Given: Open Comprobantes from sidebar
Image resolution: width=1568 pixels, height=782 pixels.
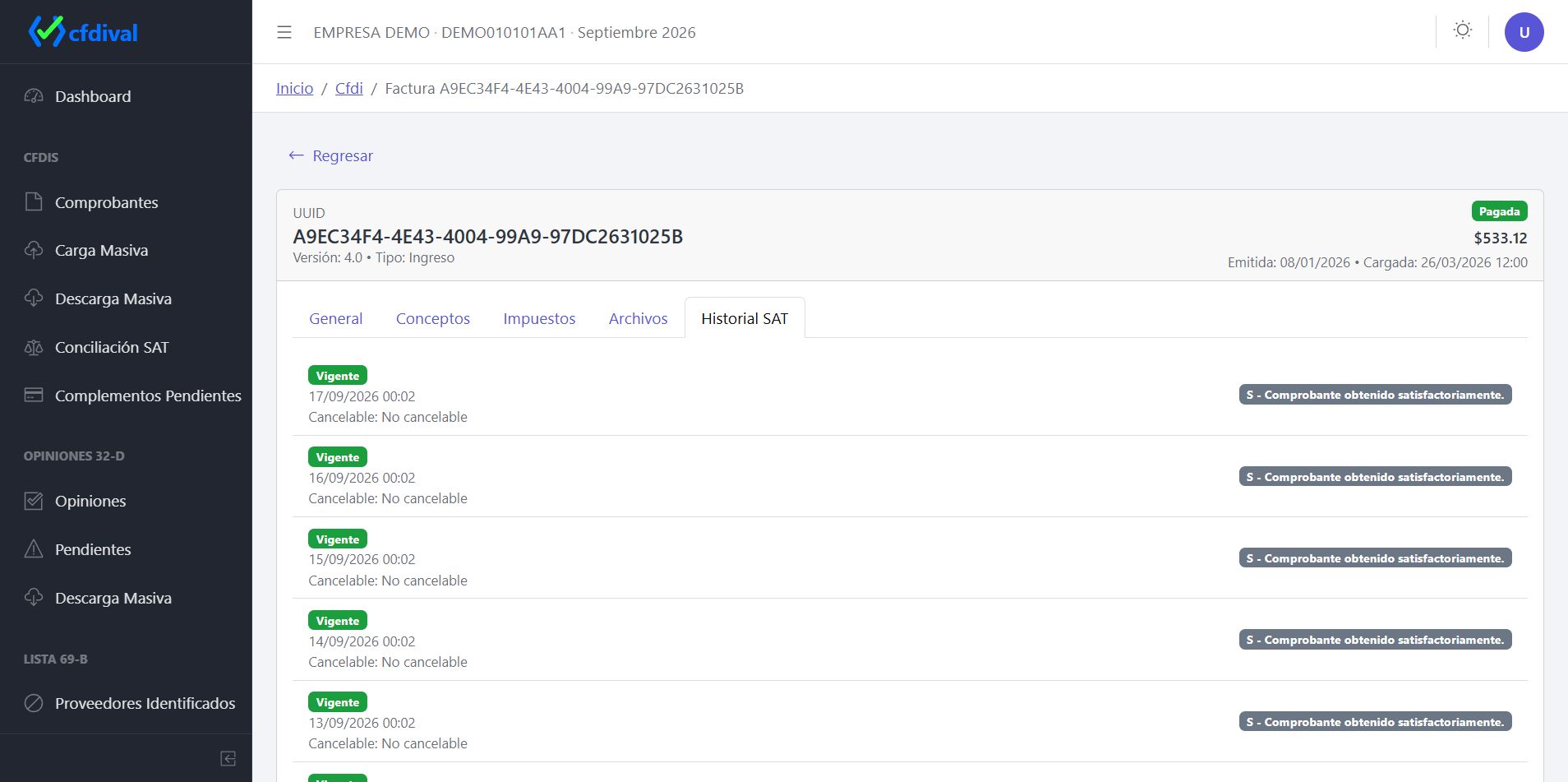Looking at the screenshot, I should pyautogui.click(x=126, y=202).
